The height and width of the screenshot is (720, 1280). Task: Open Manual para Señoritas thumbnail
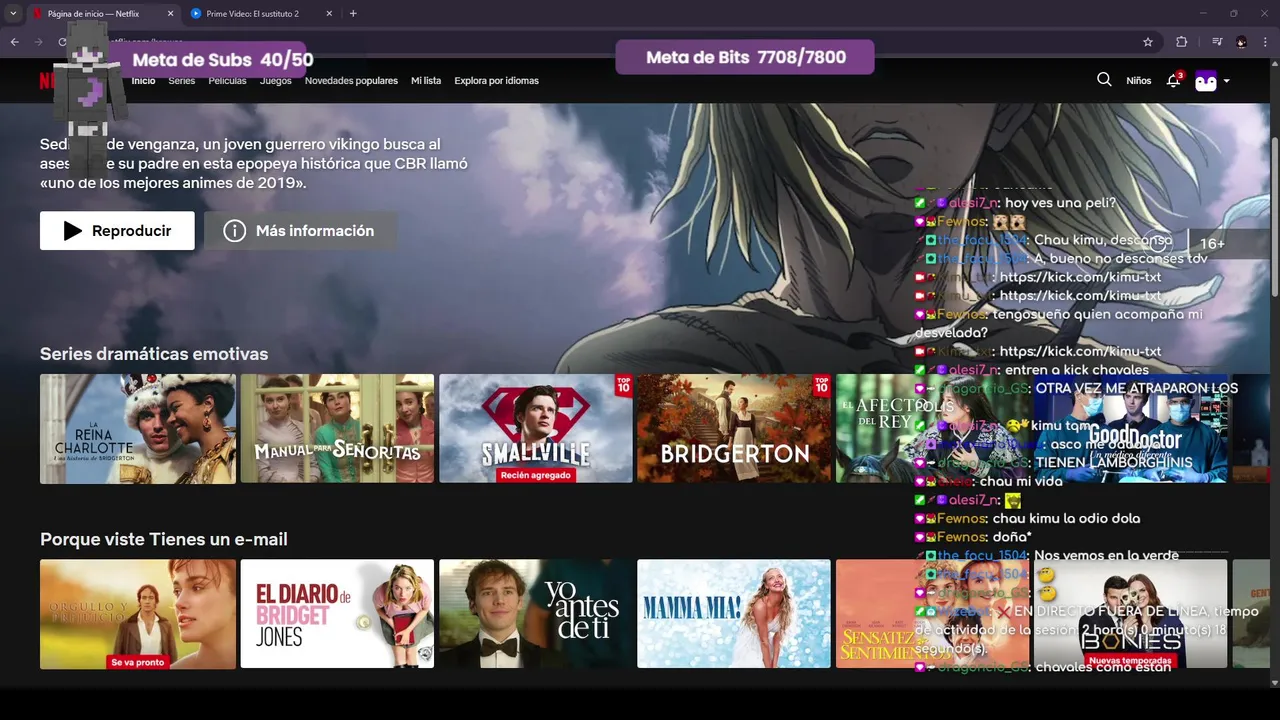pyautogui.click(x=337, y=429)
